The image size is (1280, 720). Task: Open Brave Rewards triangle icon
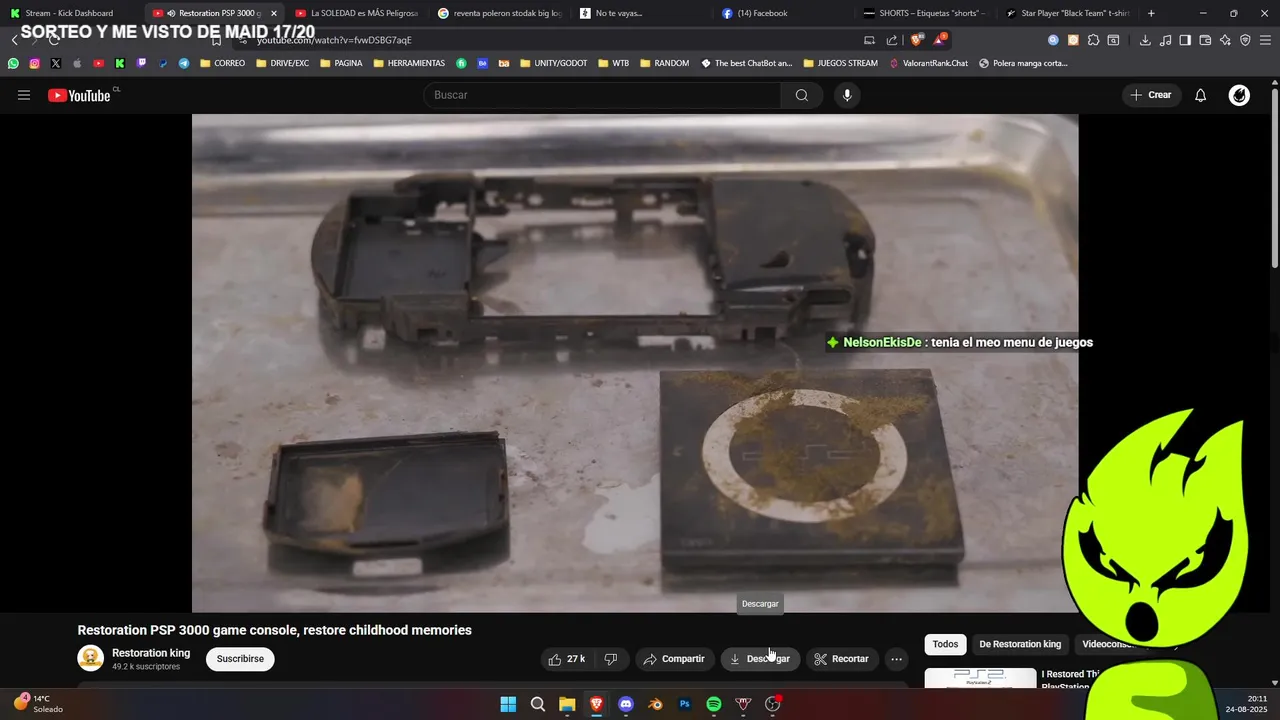click(x=939, y=40)
